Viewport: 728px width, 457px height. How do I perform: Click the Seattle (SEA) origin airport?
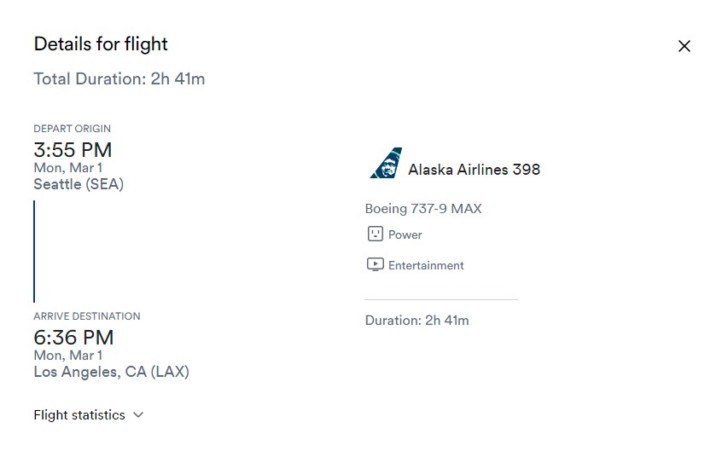click(78, 184)
